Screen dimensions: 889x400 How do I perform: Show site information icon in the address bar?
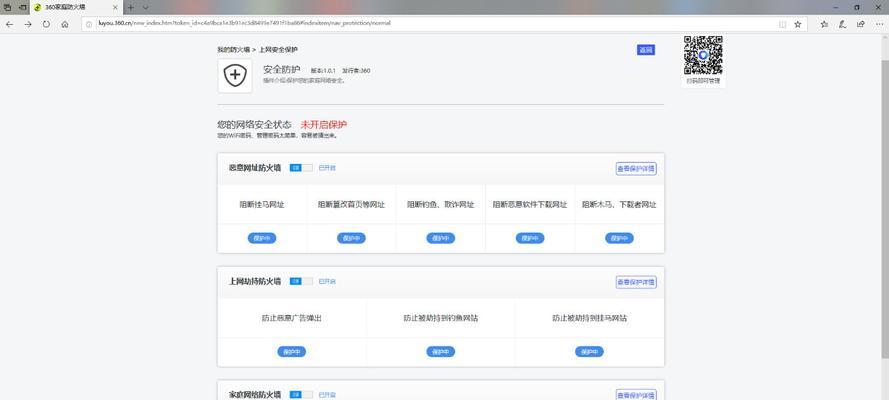[x=89, y=24]
